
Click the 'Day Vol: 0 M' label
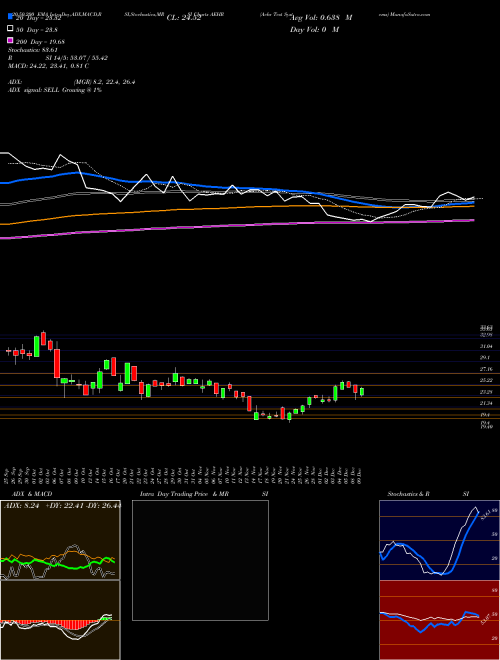point(314,29)
